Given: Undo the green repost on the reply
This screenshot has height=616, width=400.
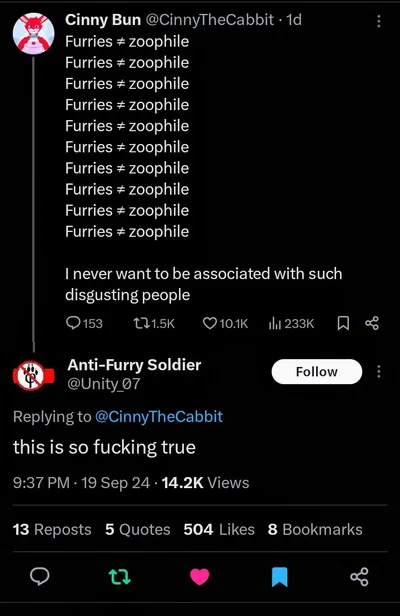Looking at the screenshot, I should [x=119, y=576].
